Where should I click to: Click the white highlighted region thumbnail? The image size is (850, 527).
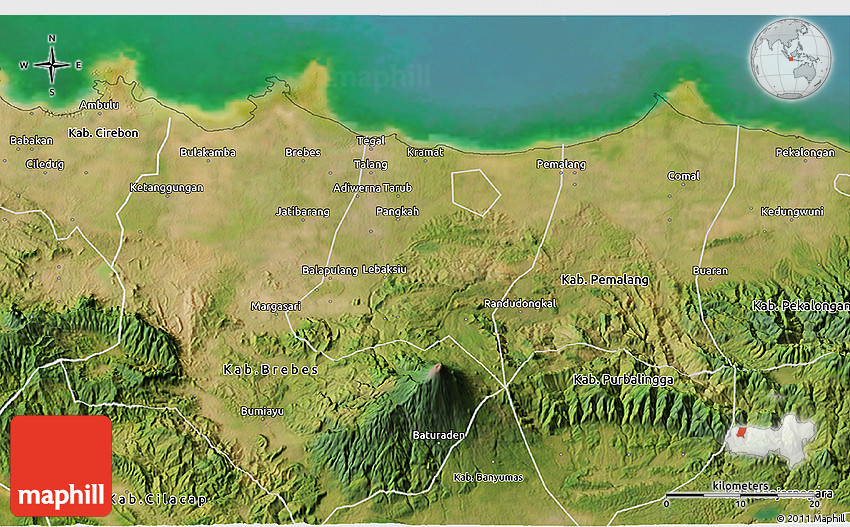point(771,438)
